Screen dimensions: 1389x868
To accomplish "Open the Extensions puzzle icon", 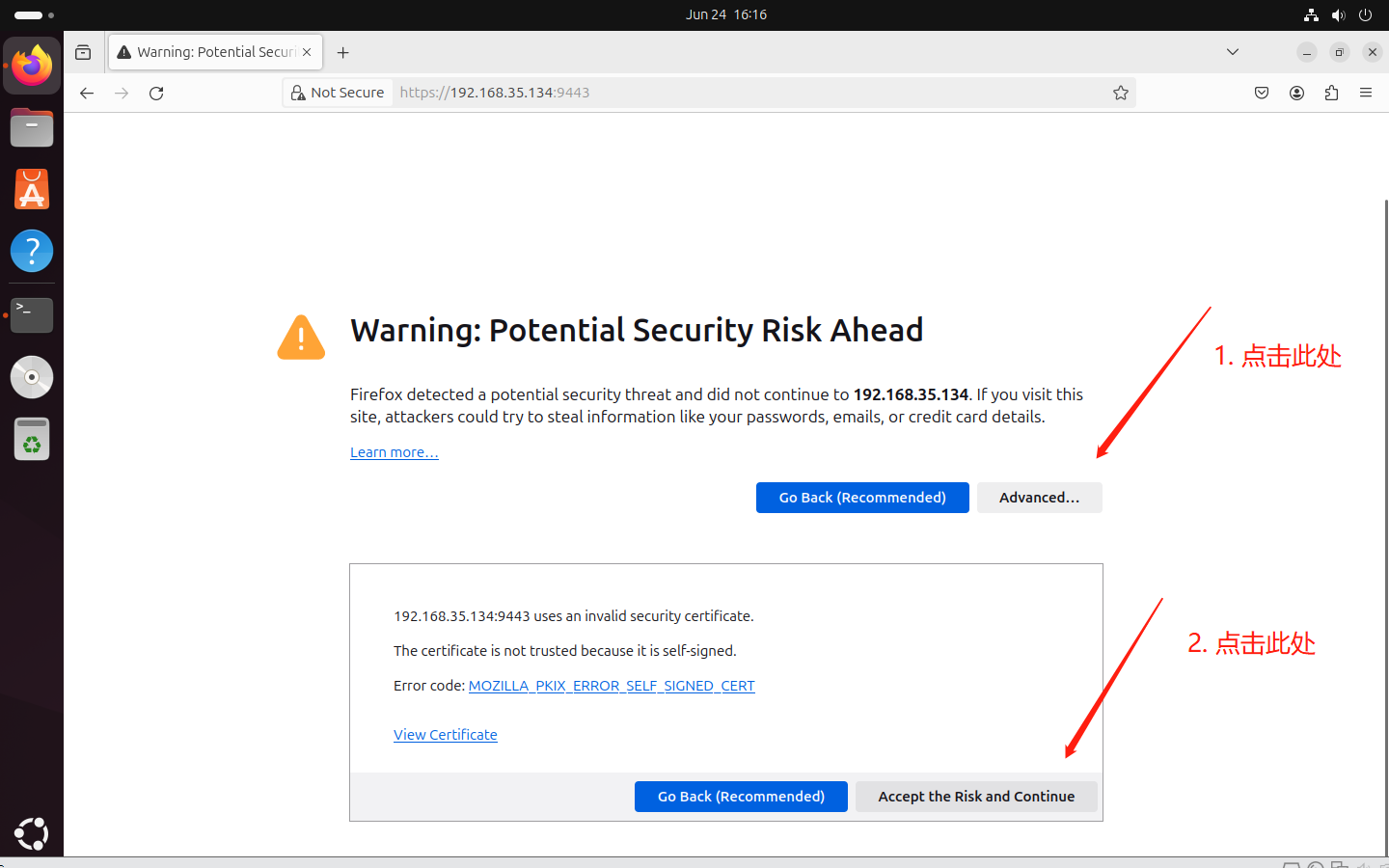I will (x=1331, y=93).
